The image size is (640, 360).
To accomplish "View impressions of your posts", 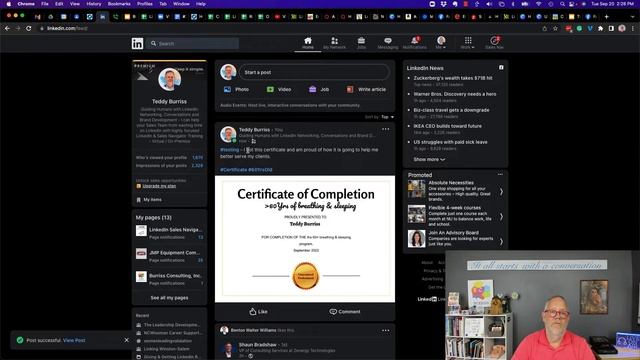I will pos(169,166).
